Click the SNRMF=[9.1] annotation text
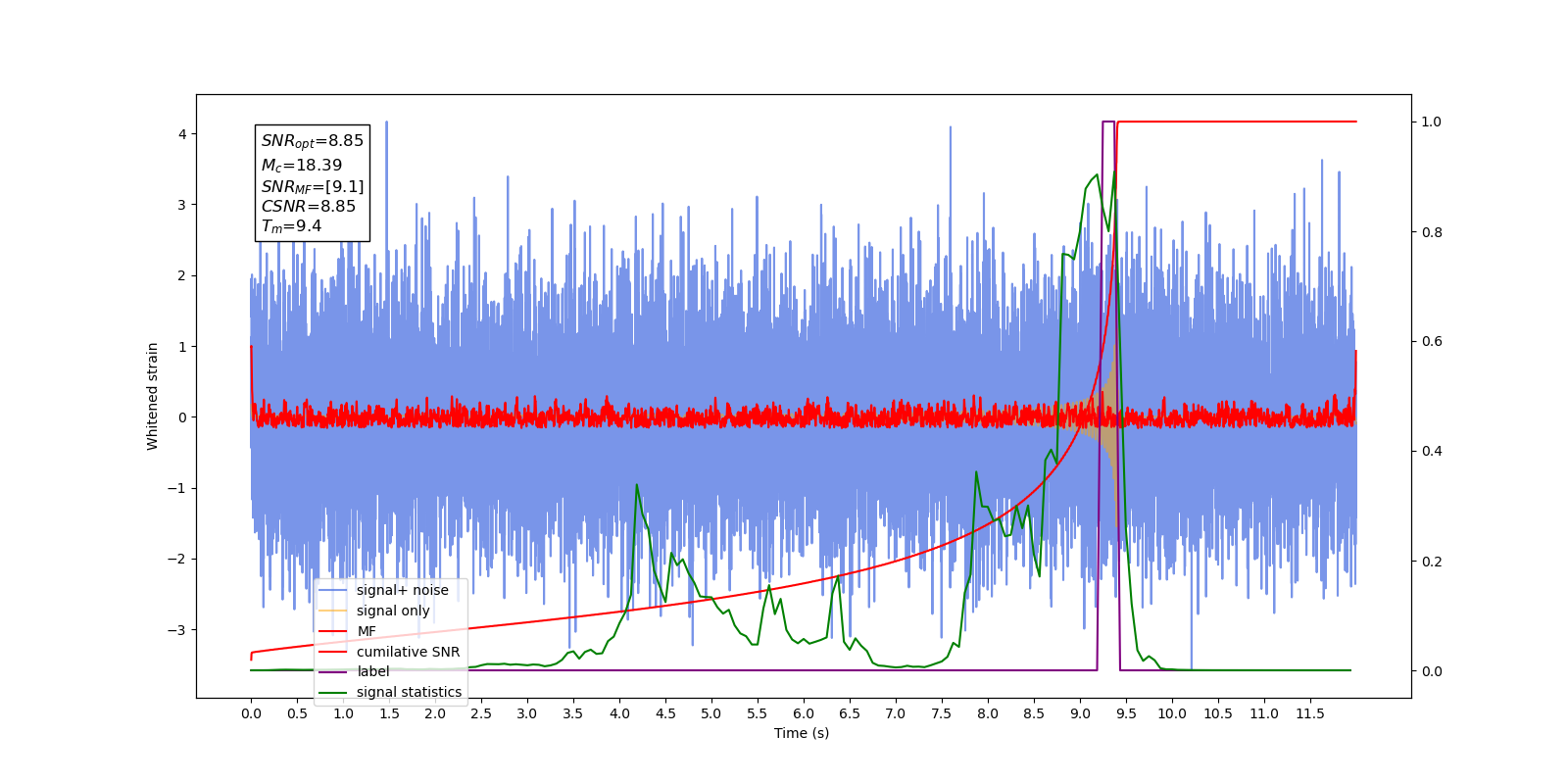This screenshot has width=1568, height=784. 313,186
